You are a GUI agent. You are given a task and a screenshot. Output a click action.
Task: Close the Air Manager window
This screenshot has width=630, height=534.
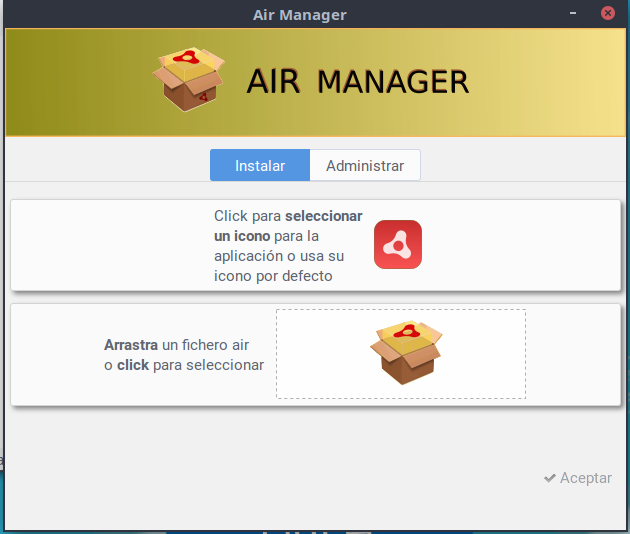[x=608, y=13]
